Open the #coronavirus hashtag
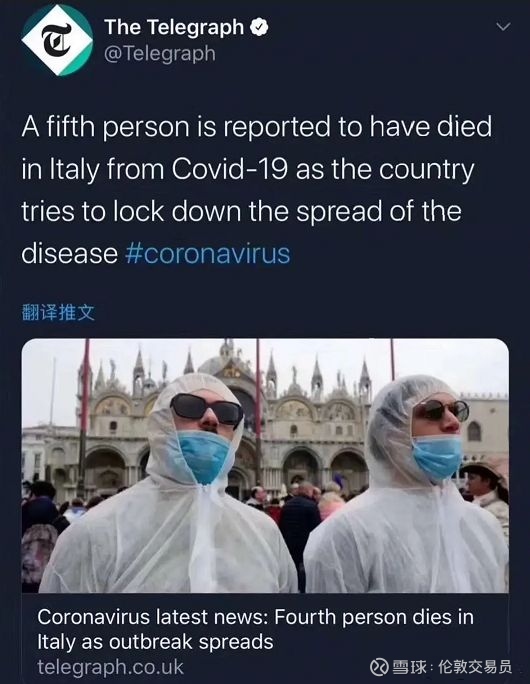This screenshot has width=530, height=684. pyautogui.click(x=208, y=253)
